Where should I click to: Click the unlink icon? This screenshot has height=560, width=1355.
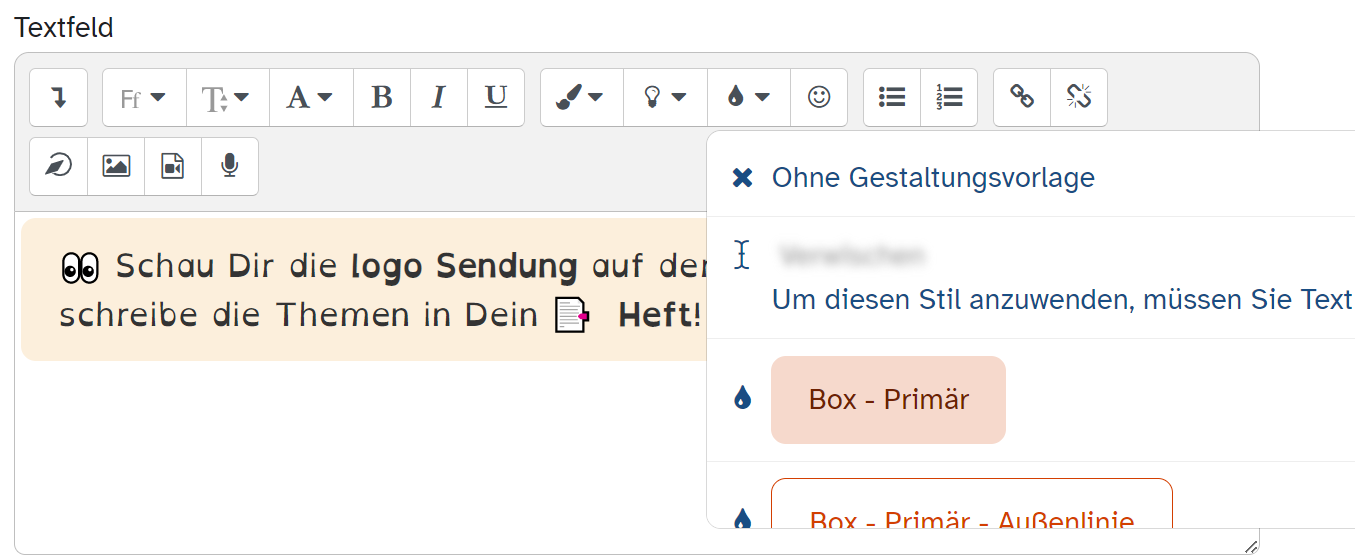click(1079, 98)
